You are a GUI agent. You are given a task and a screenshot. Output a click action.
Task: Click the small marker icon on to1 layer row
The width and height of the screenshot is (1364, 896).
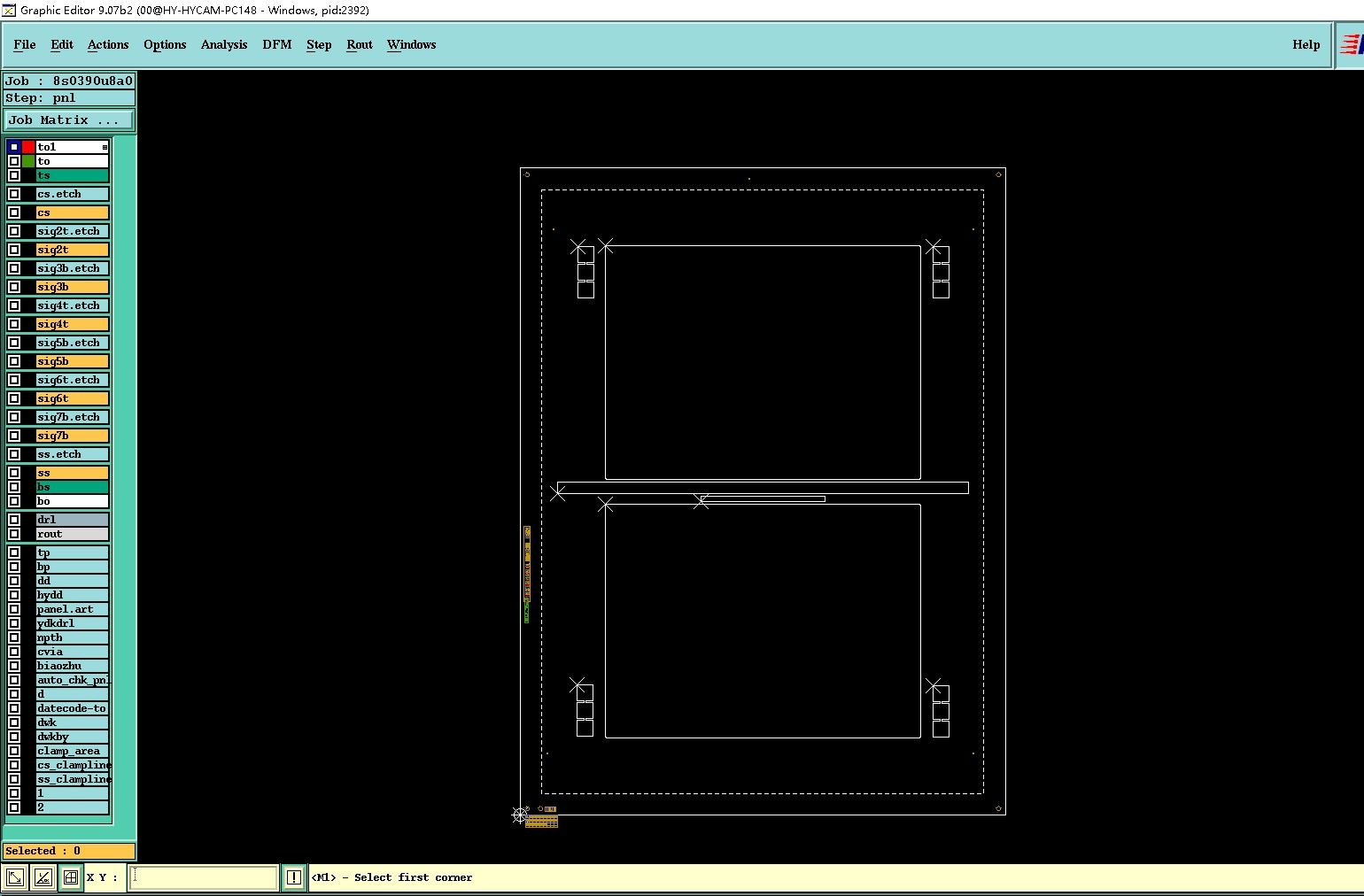105,147
